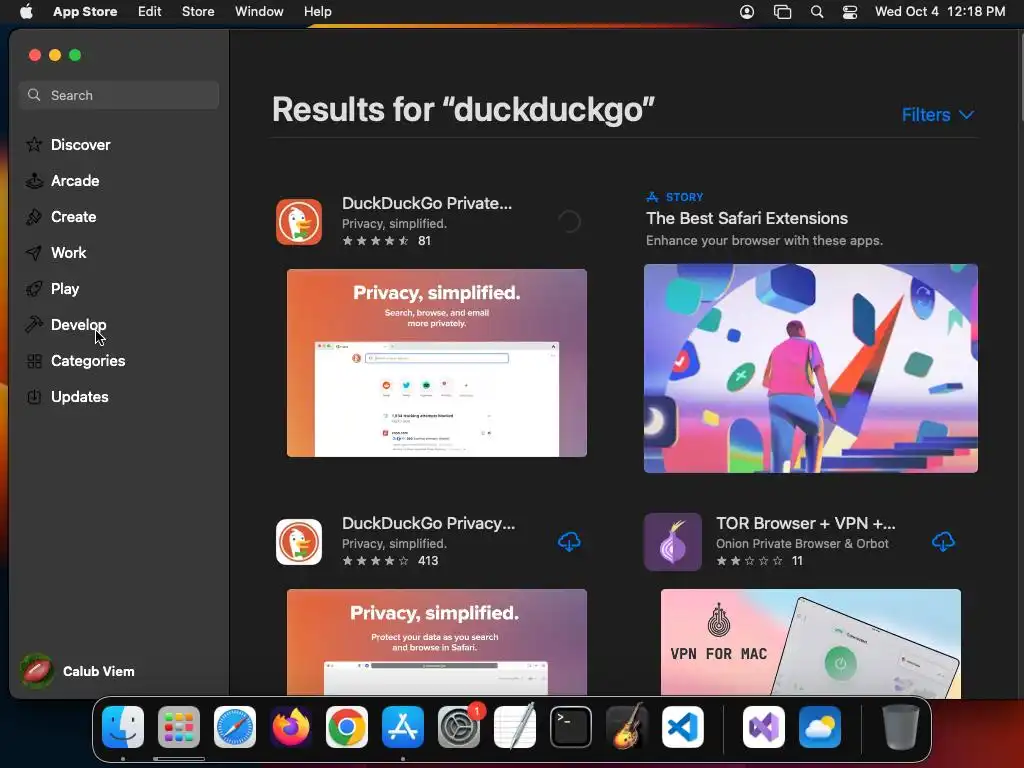Open the Edit menu
This screenshot has width=1024, height=768.
(x=150, y=12)
